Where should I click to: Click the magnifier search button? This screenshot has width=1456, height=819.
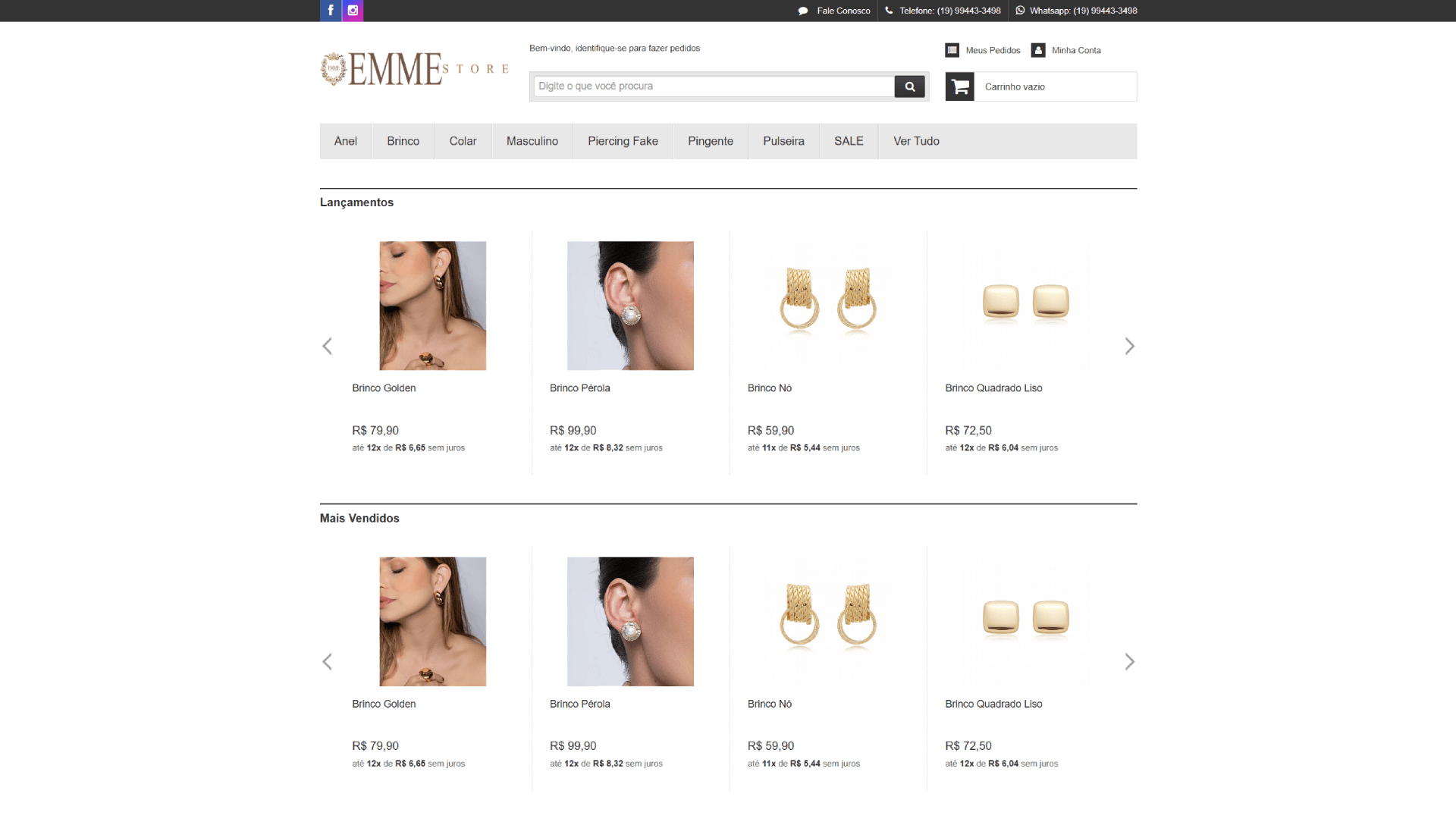pos(909,86)
